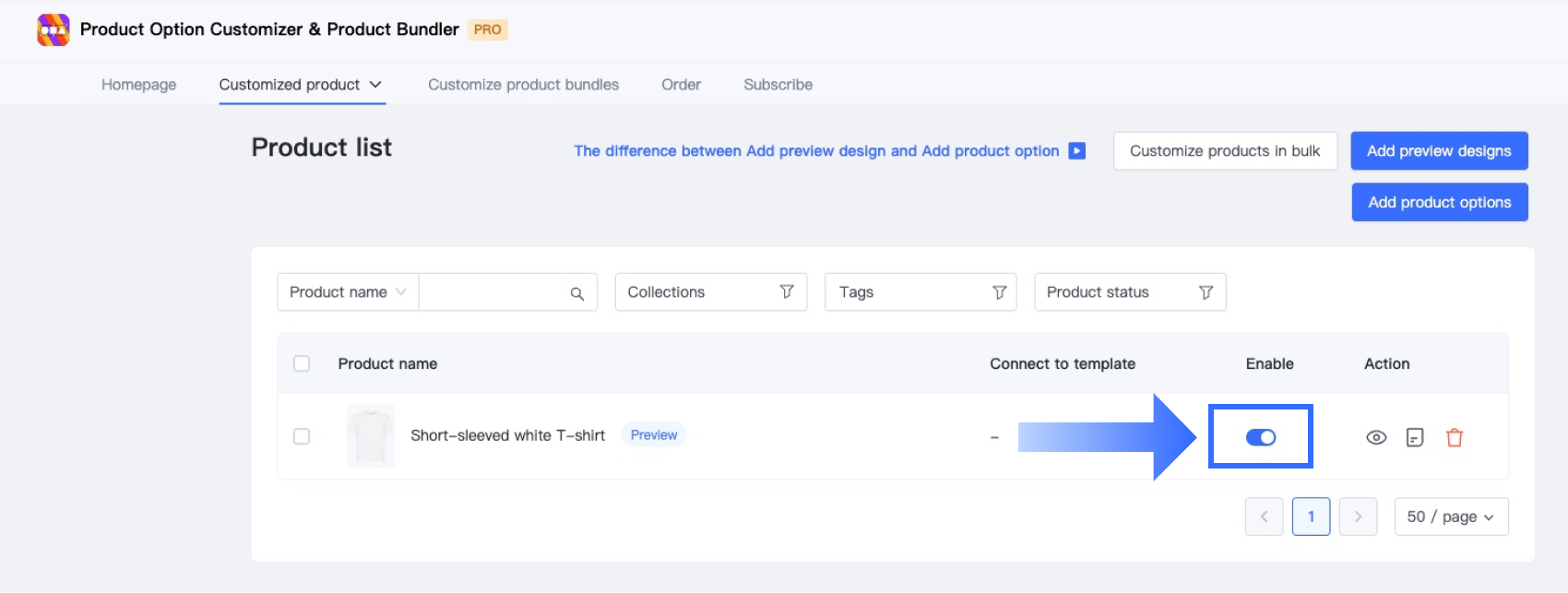Viewport: 1568px width, 593px height.
Task: Click the edit note icon in the Action column
Action: [x=1415, y=437]
